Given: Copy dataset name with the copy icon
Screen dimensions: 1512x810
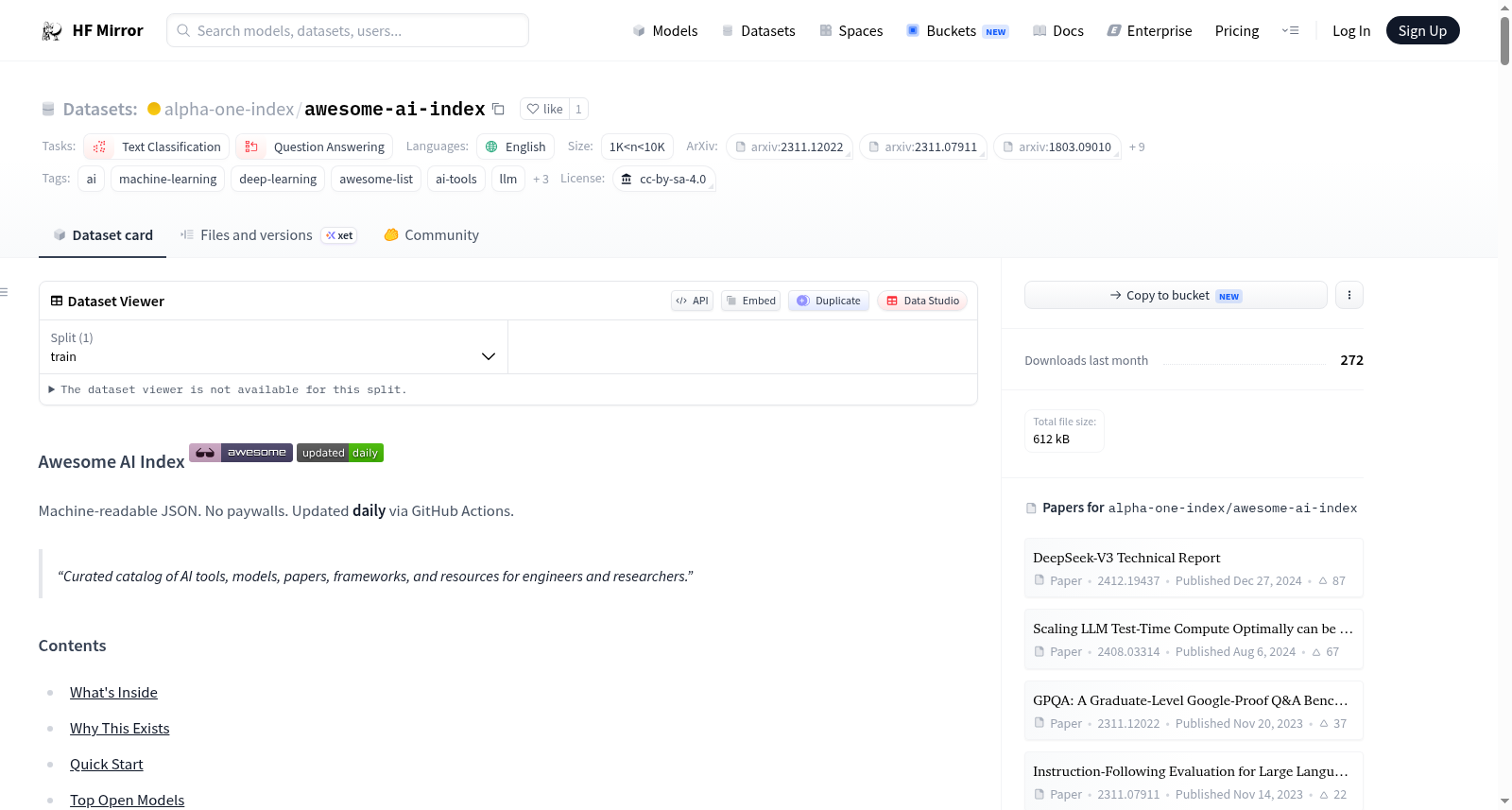Looking at the screenshot, I should point(498,109).
